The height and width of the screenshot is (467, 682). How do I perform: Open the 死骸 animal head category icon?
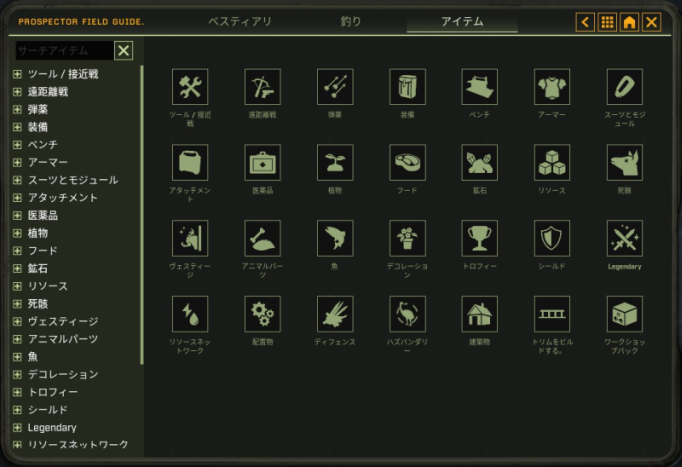click(x=625, y=162)
